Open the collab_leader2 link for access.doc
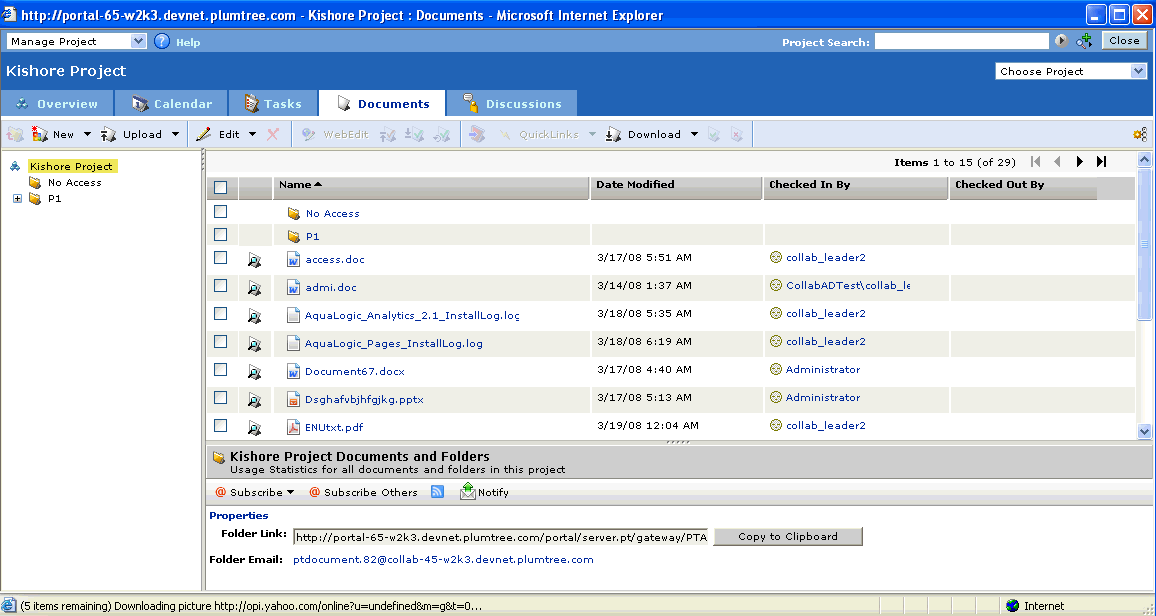The image size is (1156, 616). (x=826, y=257)
